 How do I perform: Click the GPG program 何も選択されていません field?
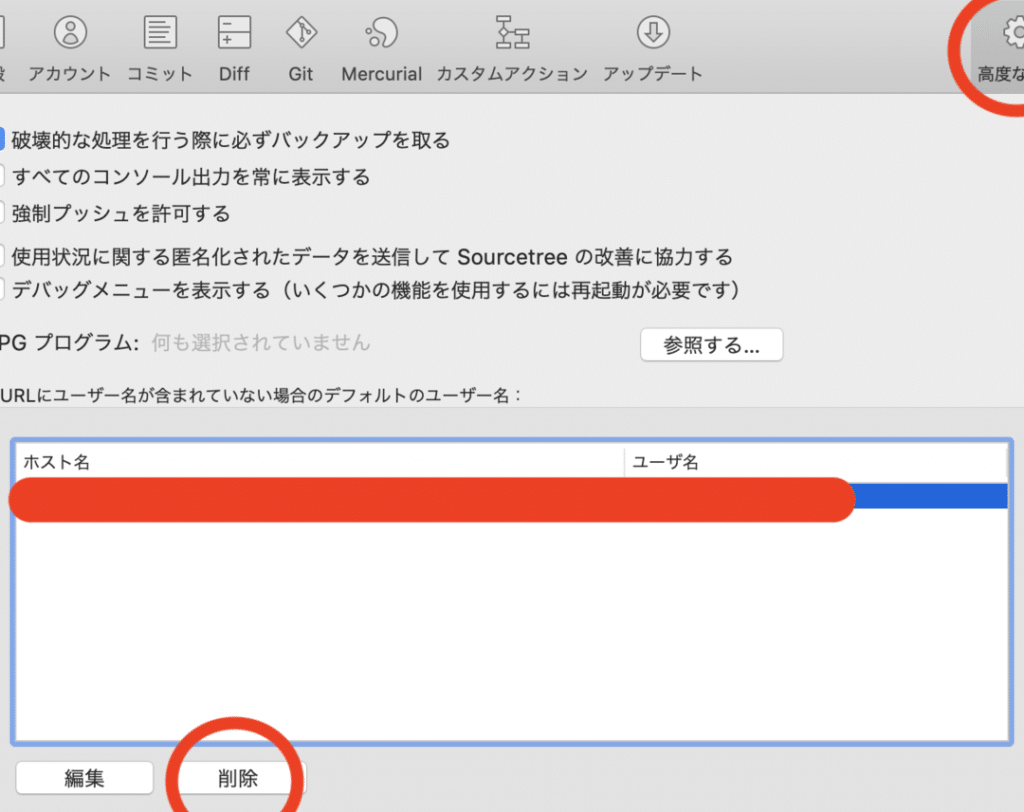(x=261, y=343)
